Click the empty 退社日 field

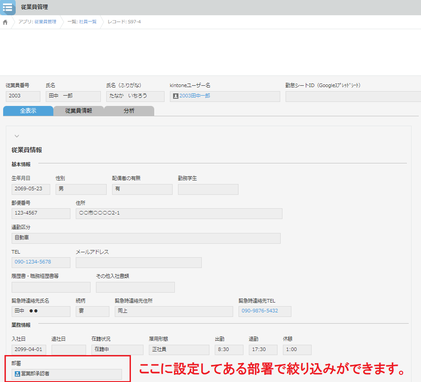(x=68, y=349)
